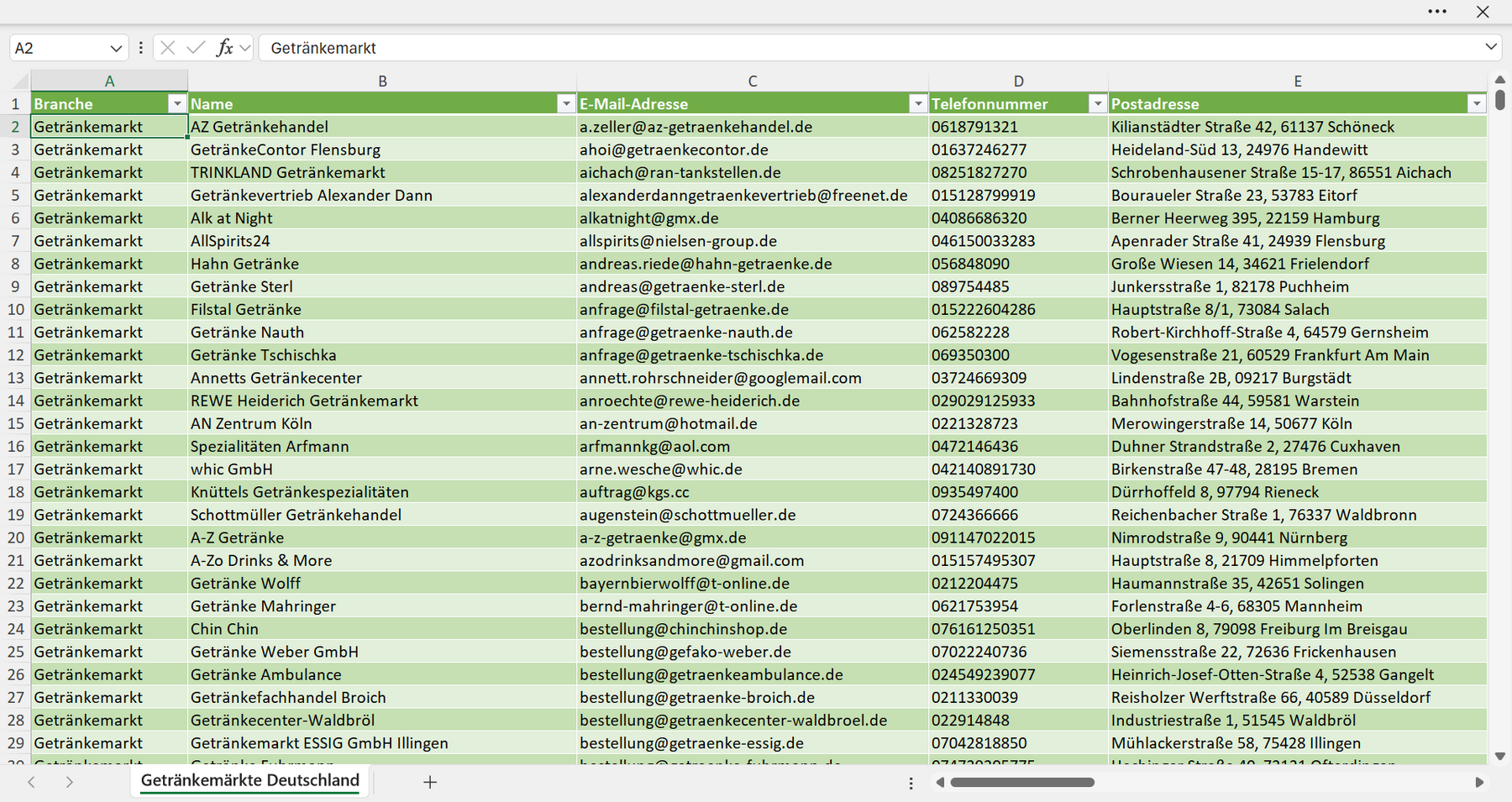Screen dimensions: 1512x802
Task: Select cell AN Zentrum Köln
Action: [382, 423]
